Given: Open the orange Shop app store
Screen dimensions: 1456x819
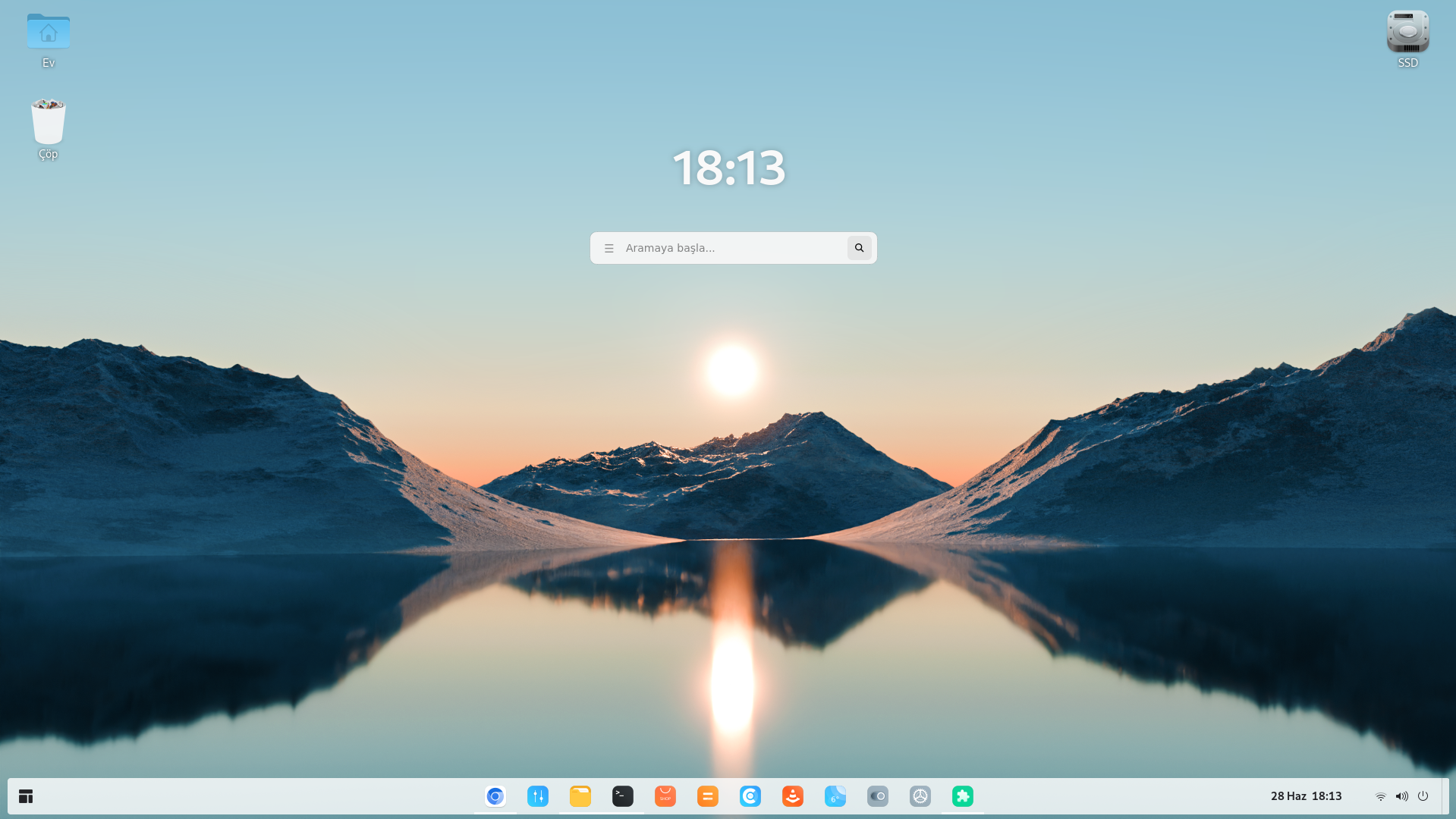Looking at the screenshot, I should 665,796.
